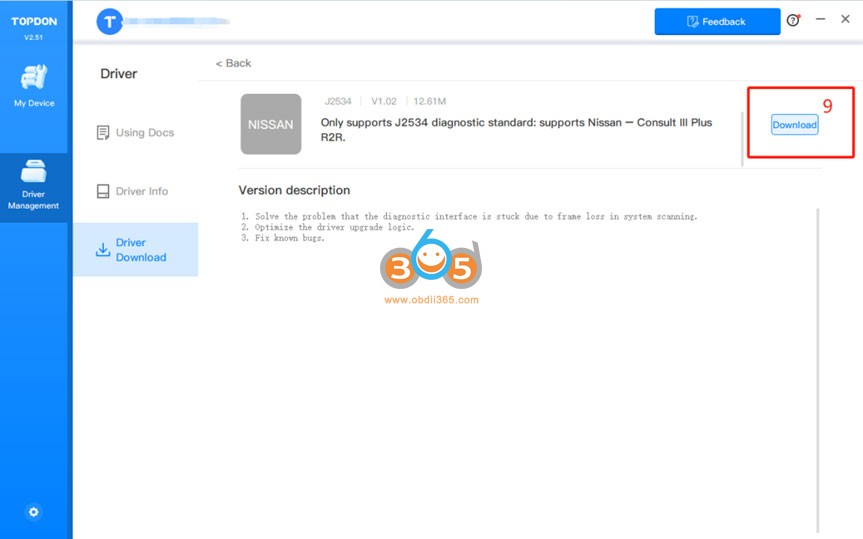Click the 12.61M file size text

click(430, 101)
